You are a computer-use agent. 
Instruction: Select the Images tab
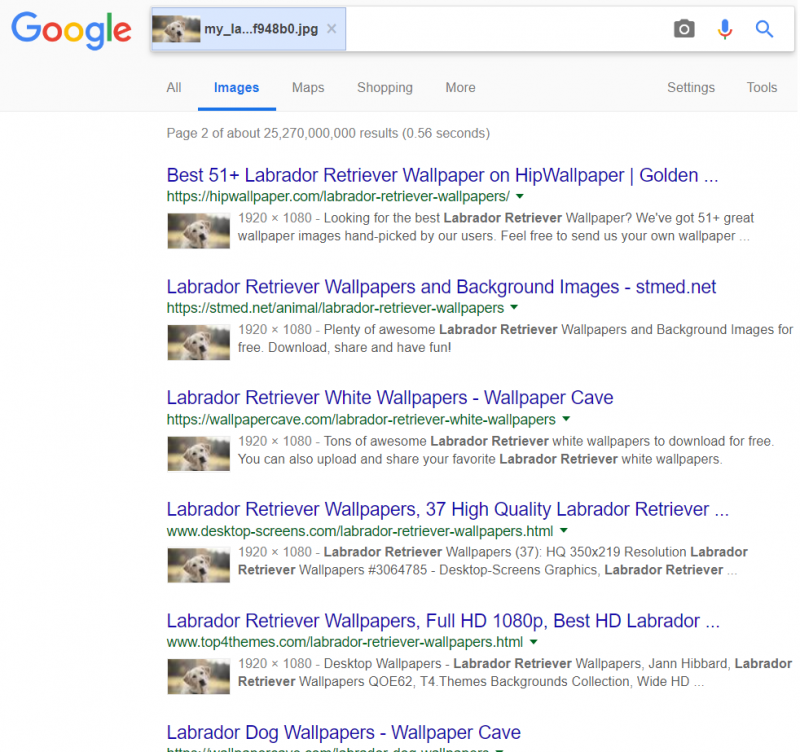(x=236, y=88)
